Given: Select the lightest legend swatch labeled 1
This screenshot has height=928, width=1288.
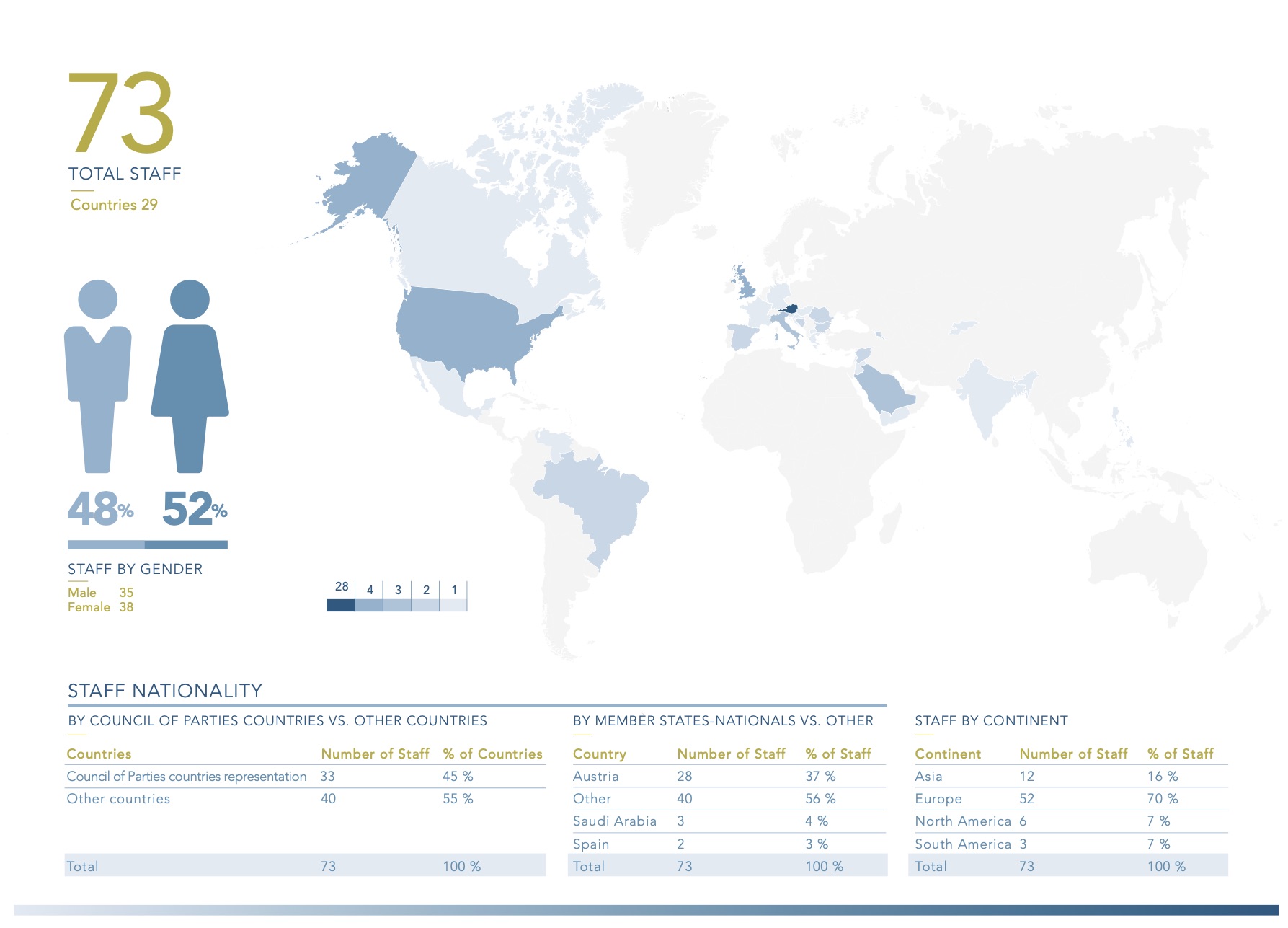Looking at the screenshot, I should pyautogui.click(x=453, y=605).
